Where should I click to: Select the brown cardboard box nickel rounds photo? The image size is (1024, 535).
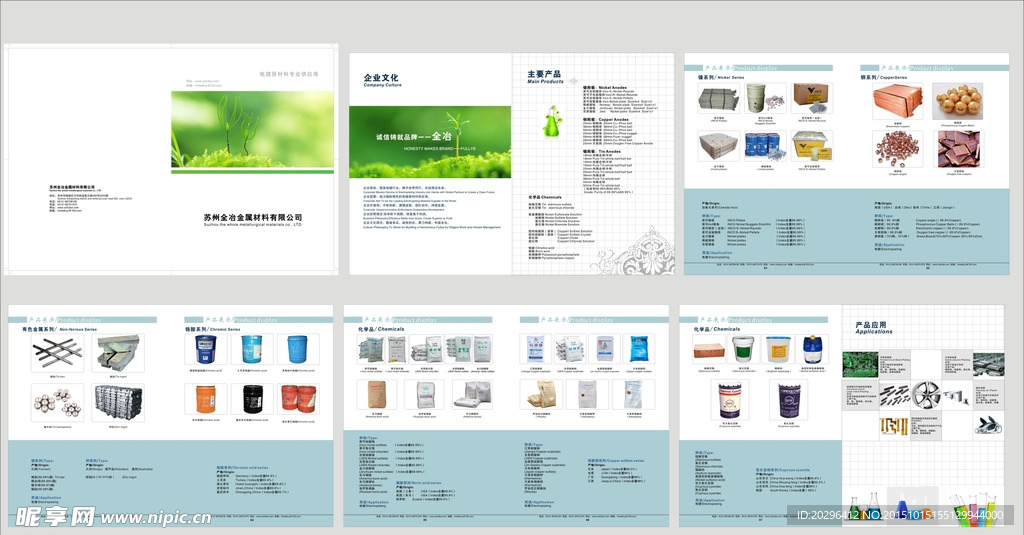tap(812, 99)
